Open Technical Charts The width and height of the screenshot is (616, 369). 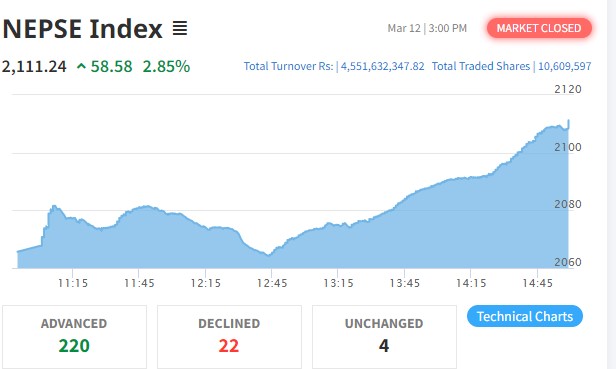coord(524,316)
